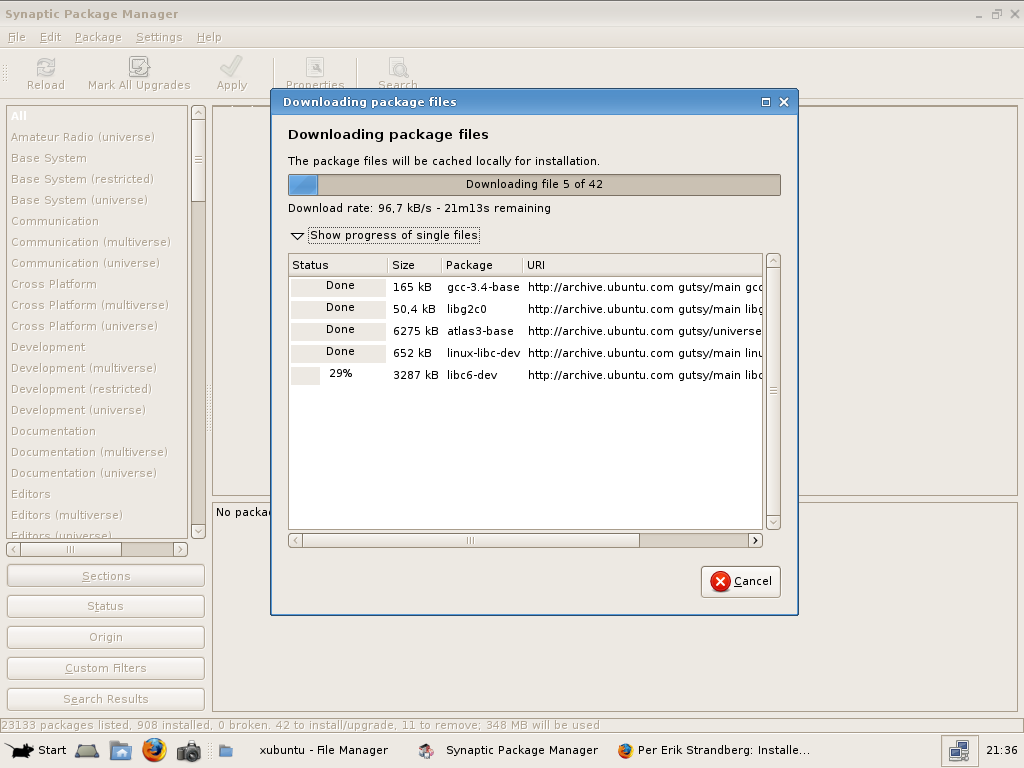Select the libc6-dev download row

[526, 375]
